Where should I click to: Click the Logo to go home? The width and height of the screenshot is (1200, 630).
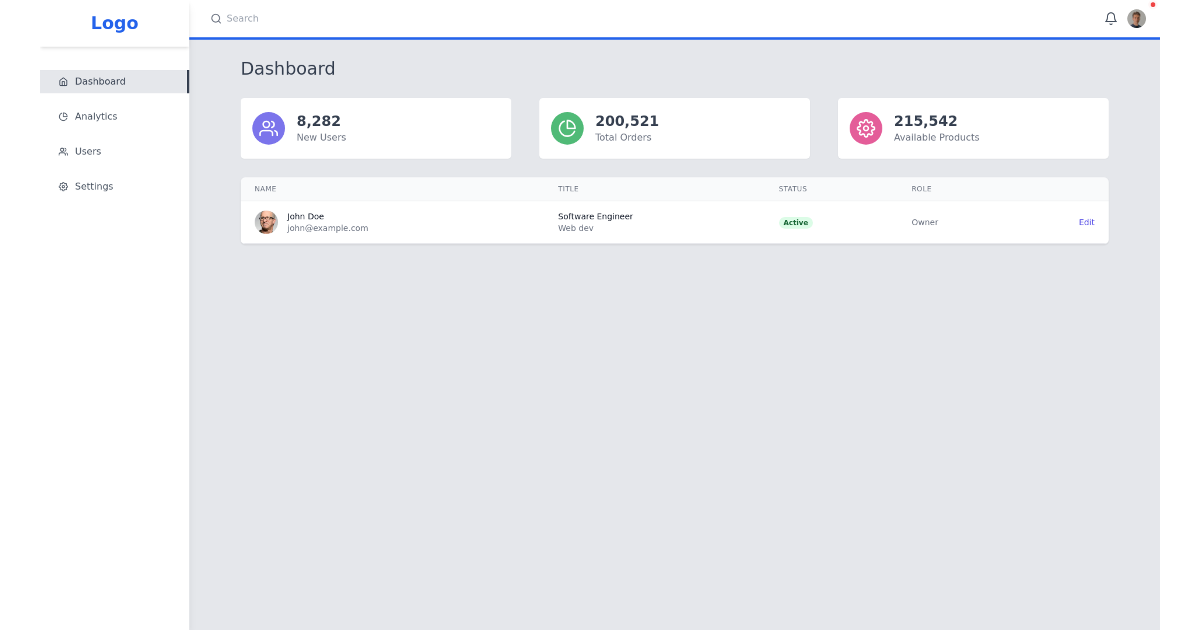(x=114, y=22)
